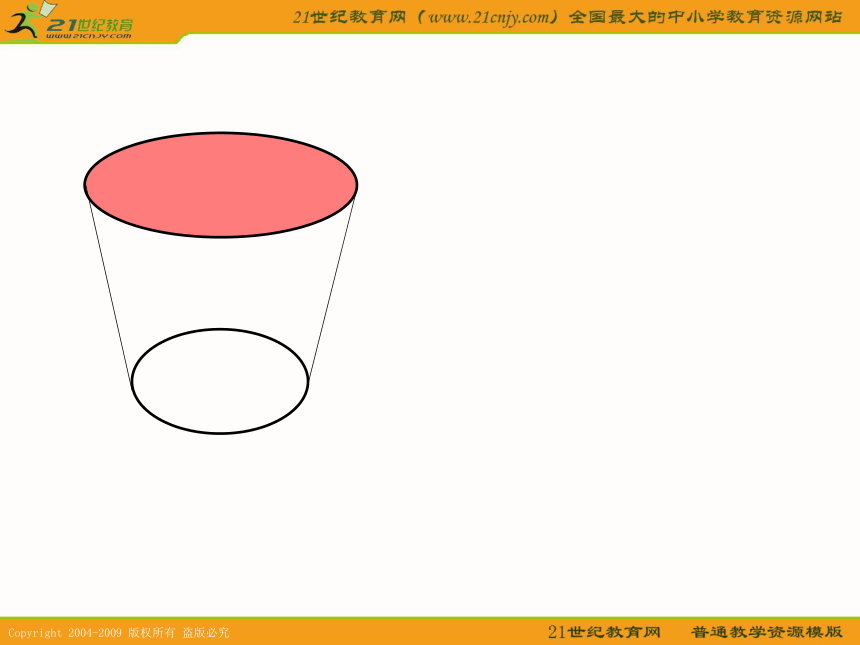Click the header text with www.21cnjy.com
860x645 pixels.
coord(567,17)
